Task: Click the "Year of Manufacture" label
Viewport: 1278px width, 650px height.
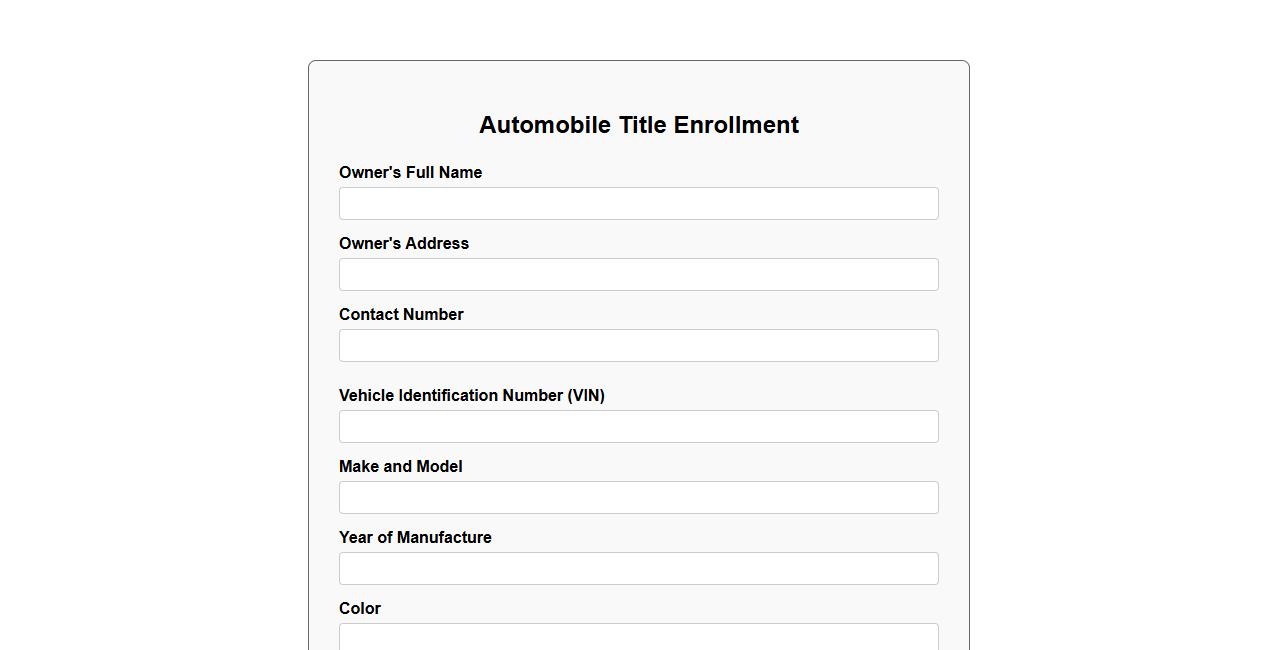Action: pos(415,538)
